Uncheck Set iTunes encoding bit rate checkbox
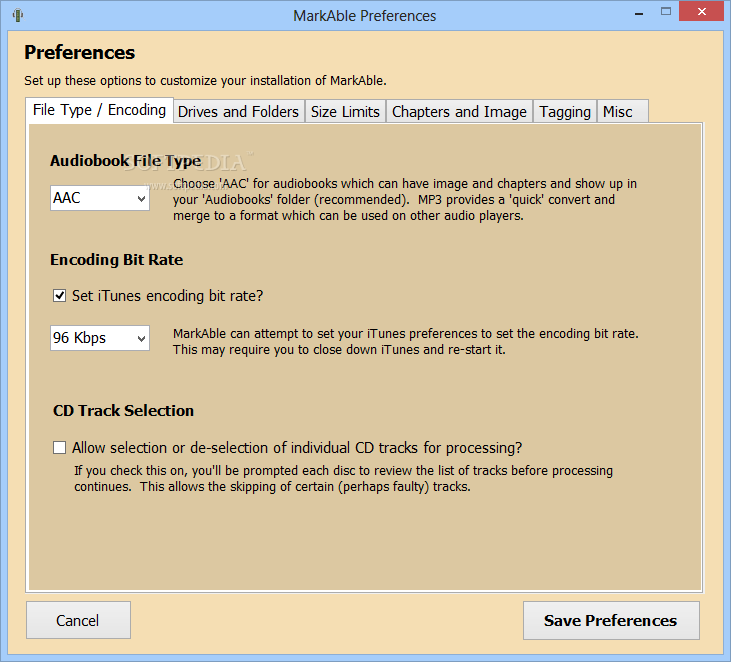This screenshot has height=662, width=731. pos(59,296)
